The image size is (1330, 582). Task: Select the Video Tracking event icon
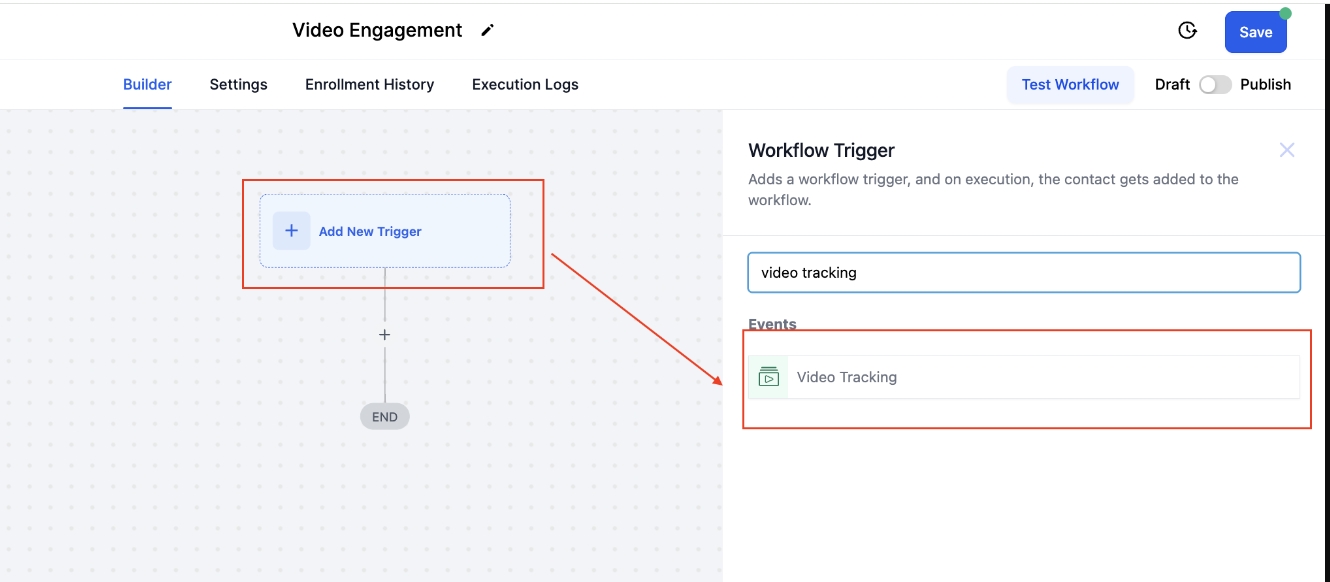(x=768, y=377)
